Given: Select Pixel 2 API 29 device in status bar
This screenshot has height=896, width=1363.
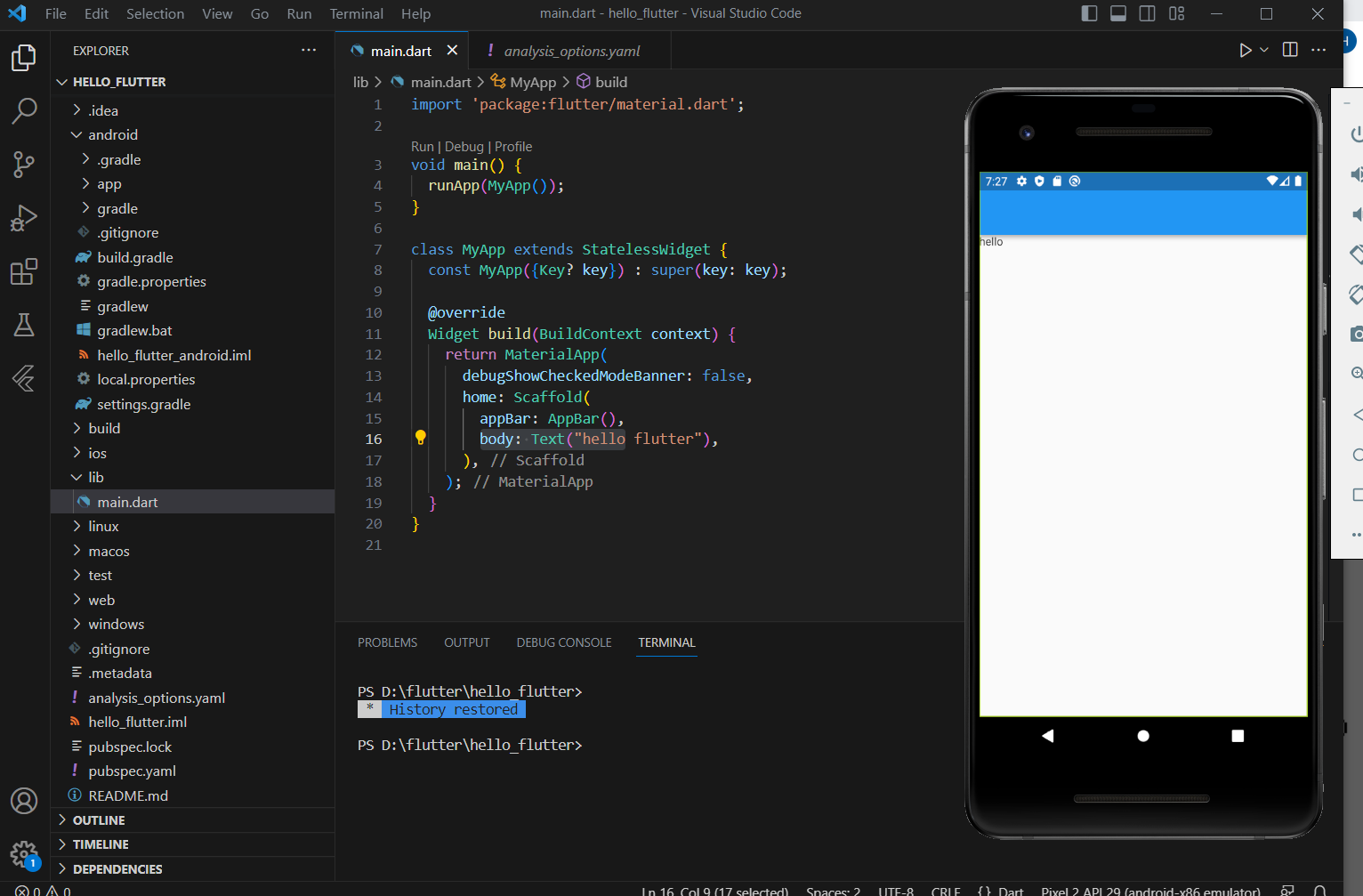Looking at the screenshot, I should 1150,890.
